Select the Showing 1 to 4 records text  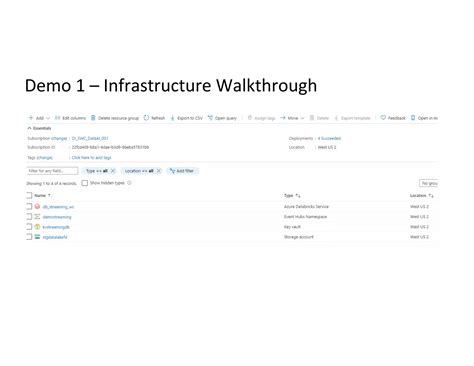pos(52,183)
